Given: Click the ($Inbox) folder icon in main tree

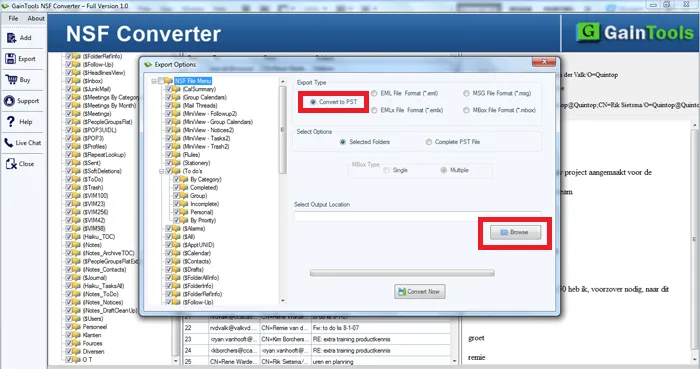Looking at the screenshot, I should coord(76,81).
